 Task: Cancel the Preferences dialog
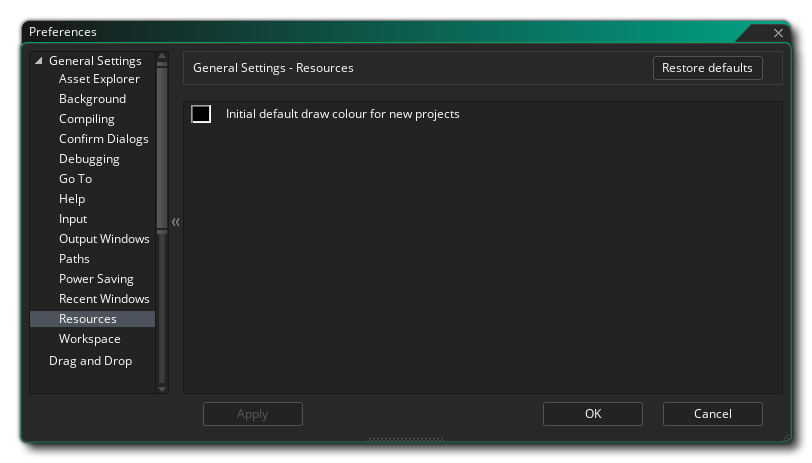coord(712,414)
